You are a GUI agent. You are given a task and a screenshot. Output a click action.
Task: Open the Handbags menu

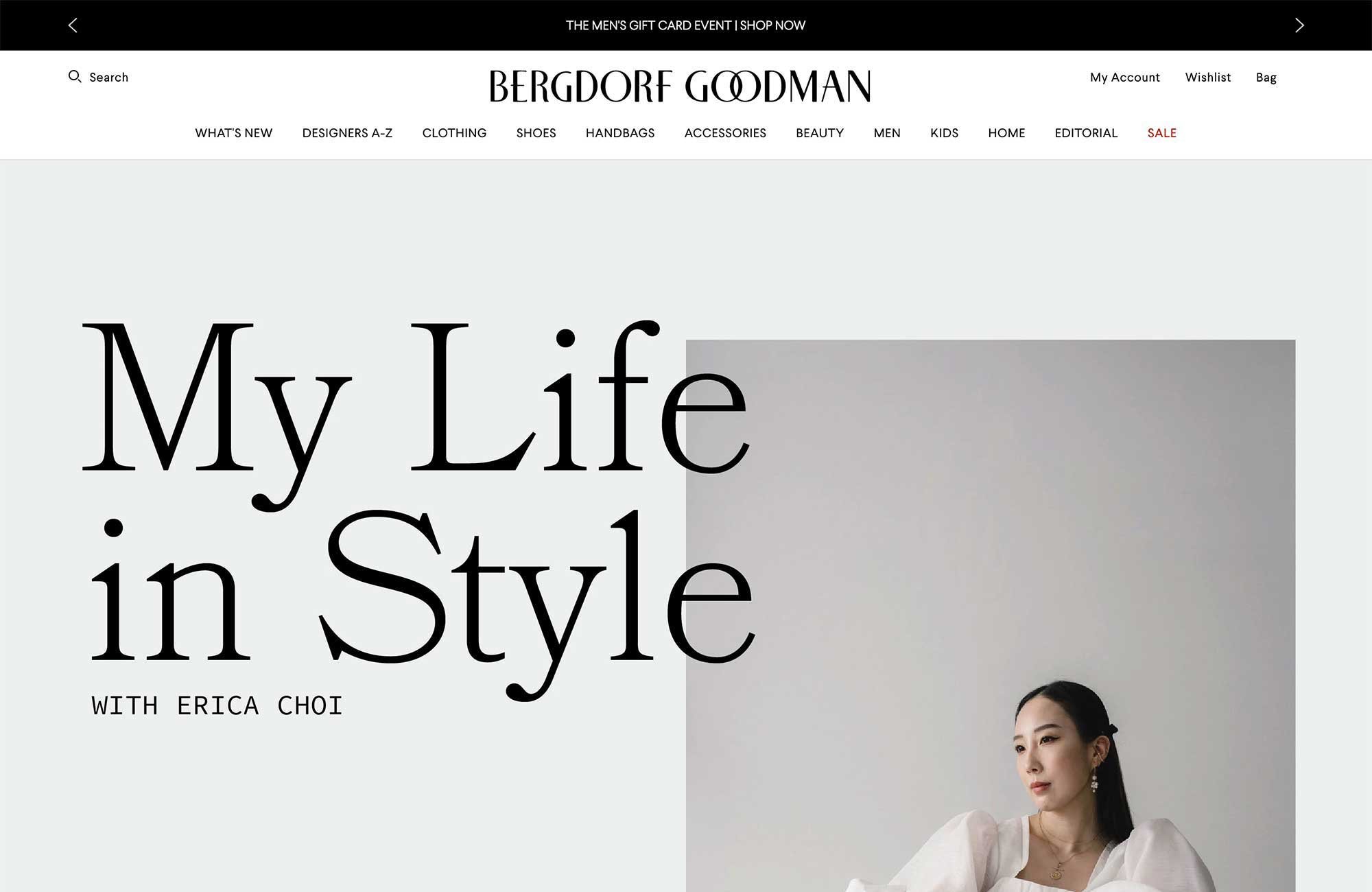[x=620, y=133]
